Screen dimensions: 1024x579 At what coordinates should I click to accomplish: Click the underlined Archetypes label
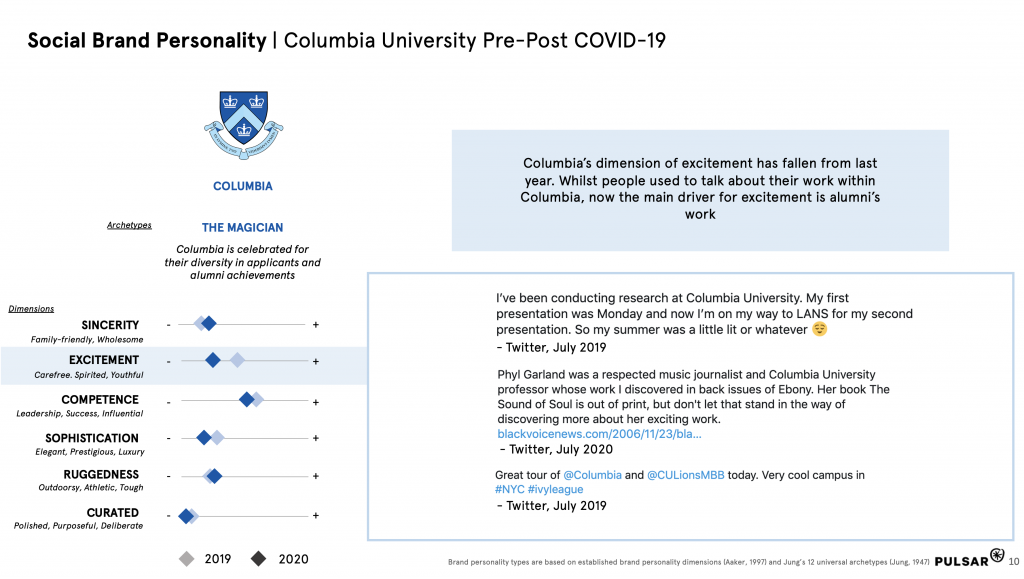point(129,225)
